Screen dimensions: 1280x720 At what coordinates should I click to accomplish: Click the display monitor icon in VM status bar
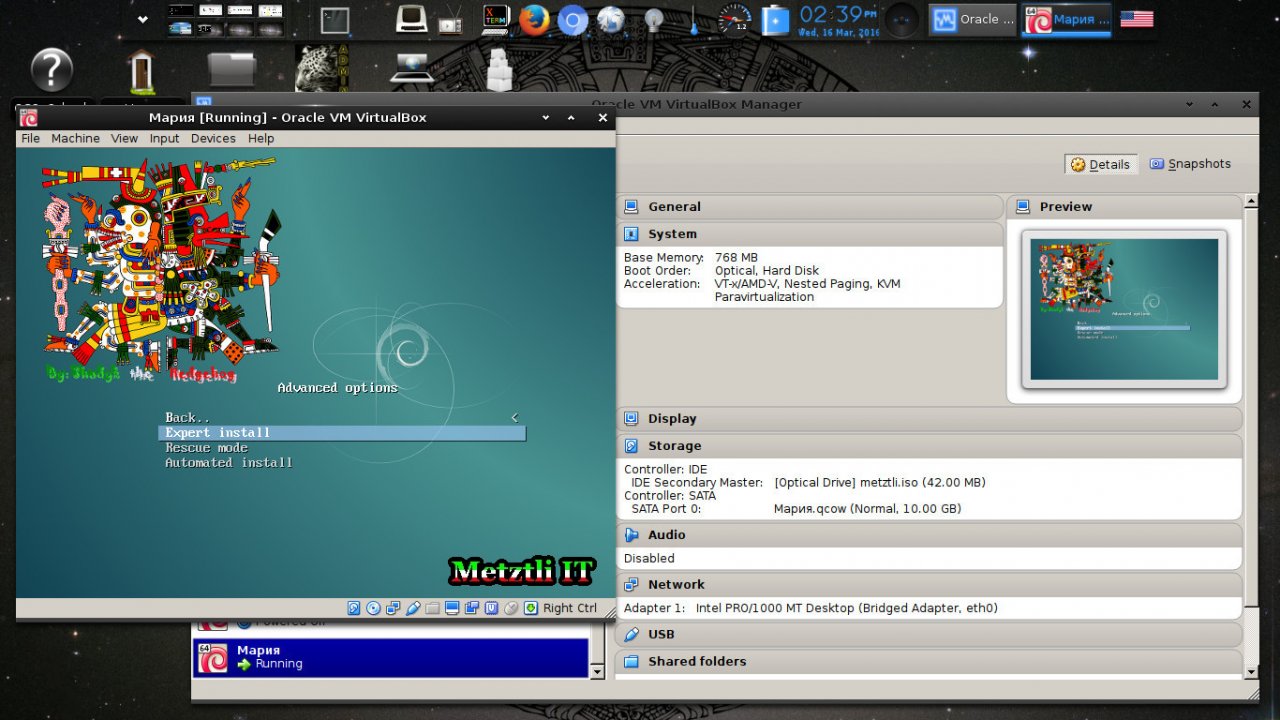[x=452, y=608]
